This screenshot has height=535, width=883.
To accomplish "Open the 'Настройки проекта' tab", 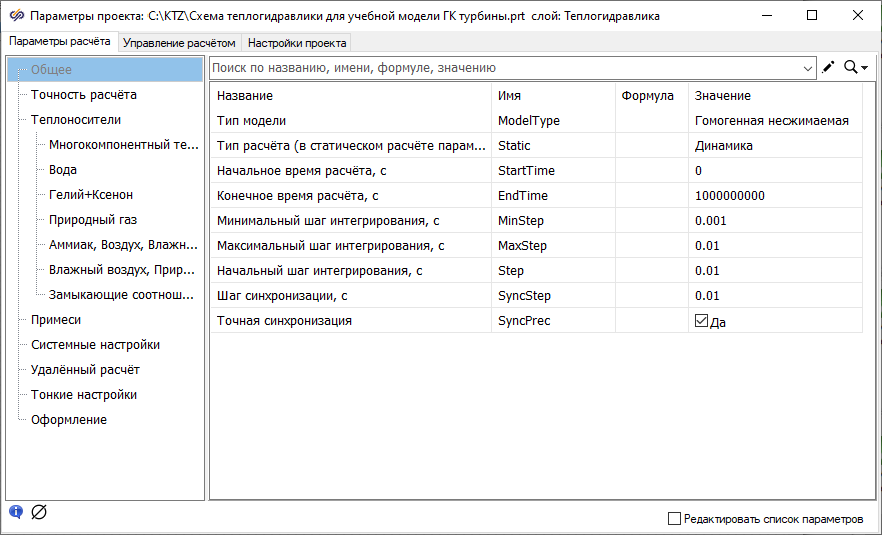I will click(x=297, y=43).
